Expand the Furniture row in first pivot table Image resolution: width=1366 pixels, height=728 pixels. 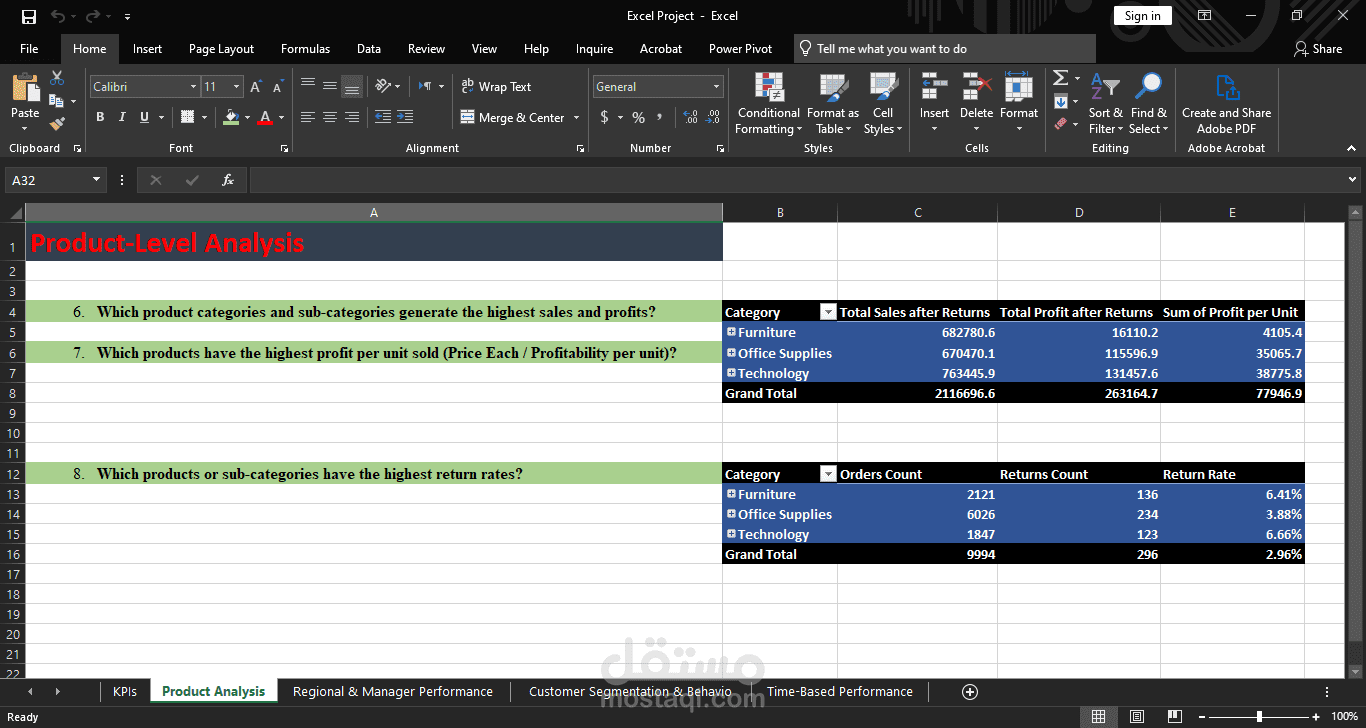[x=731, y=332]
